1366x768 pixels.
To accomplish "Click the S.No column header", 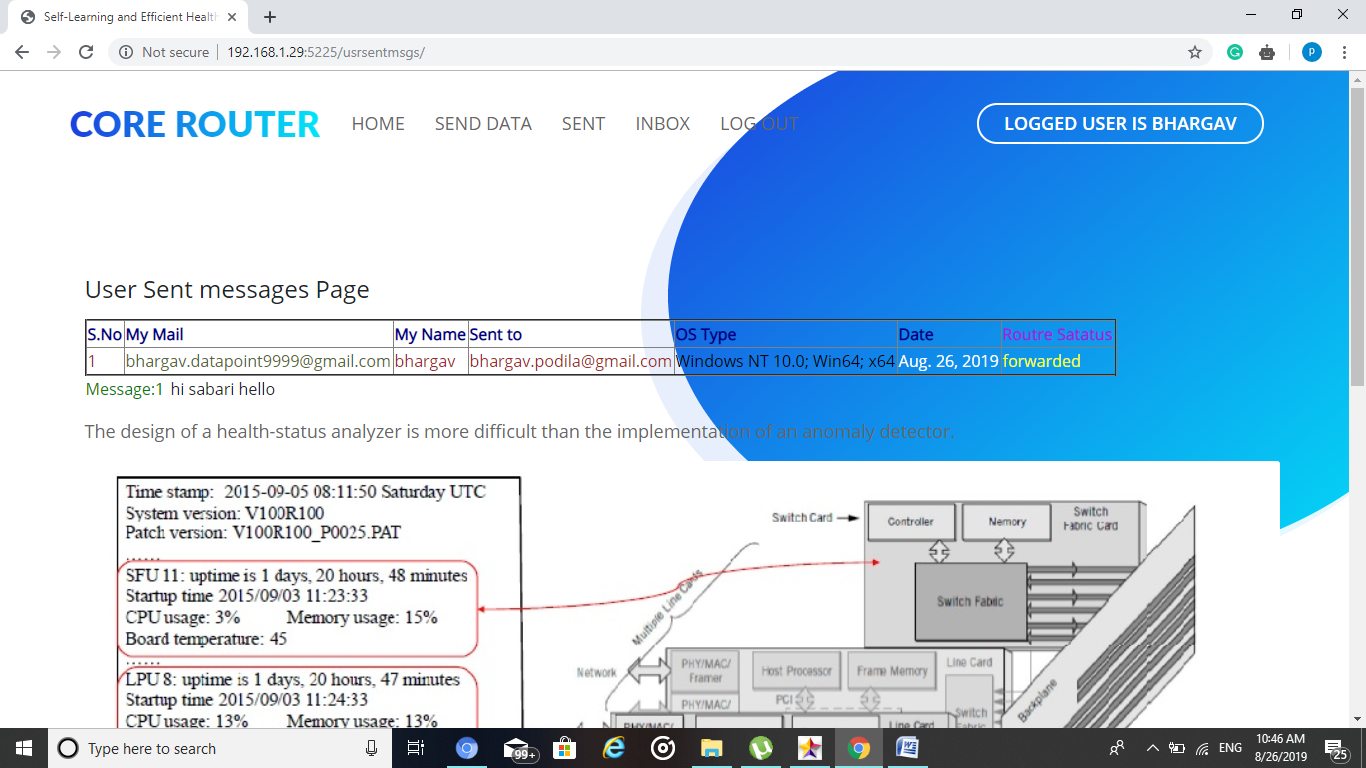I will tap(105, 334).
